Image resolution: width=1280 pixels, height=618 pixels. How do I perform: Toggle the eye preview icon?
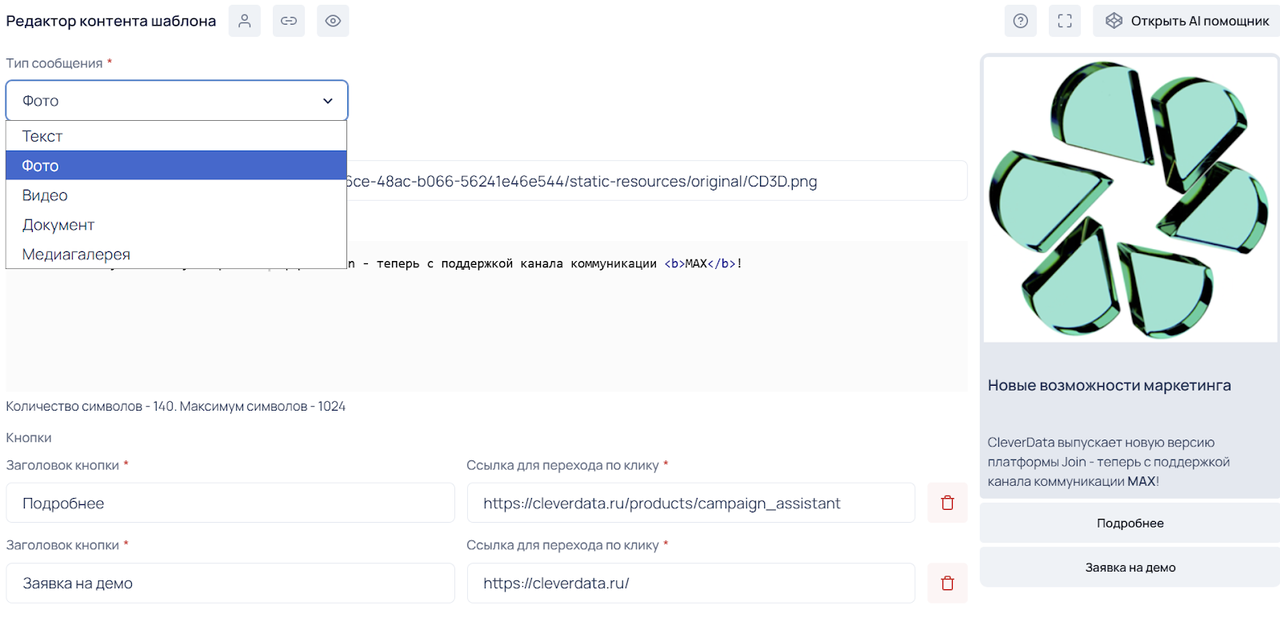pos(333,21)
